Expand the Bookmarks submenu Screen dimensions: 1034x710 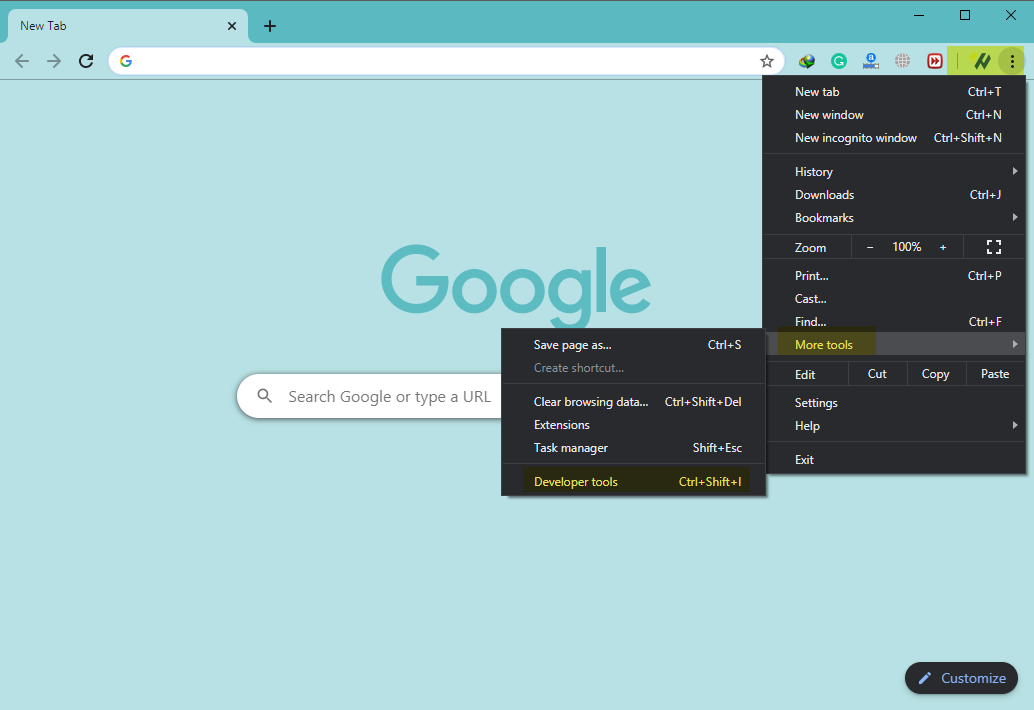pyautogui.click(x=894, y=218)
